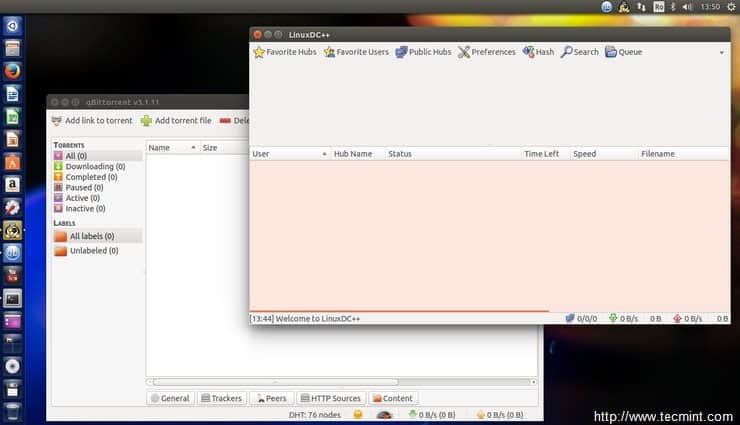
Task: Click Add torrent file in qBittorrent
Action: point(176,121)
